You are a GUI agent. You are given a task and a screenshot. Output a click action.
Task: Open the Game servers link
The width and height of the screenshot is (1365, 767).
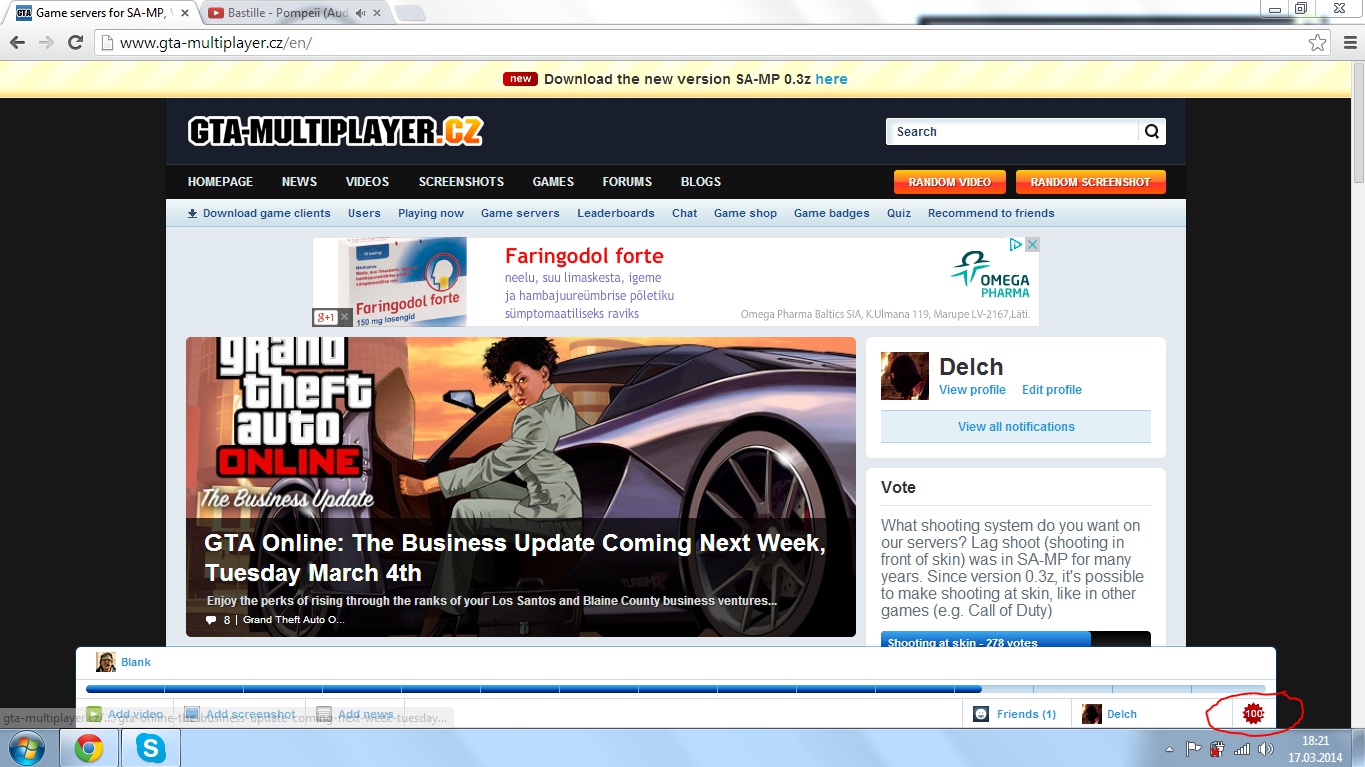coord(520,213)
